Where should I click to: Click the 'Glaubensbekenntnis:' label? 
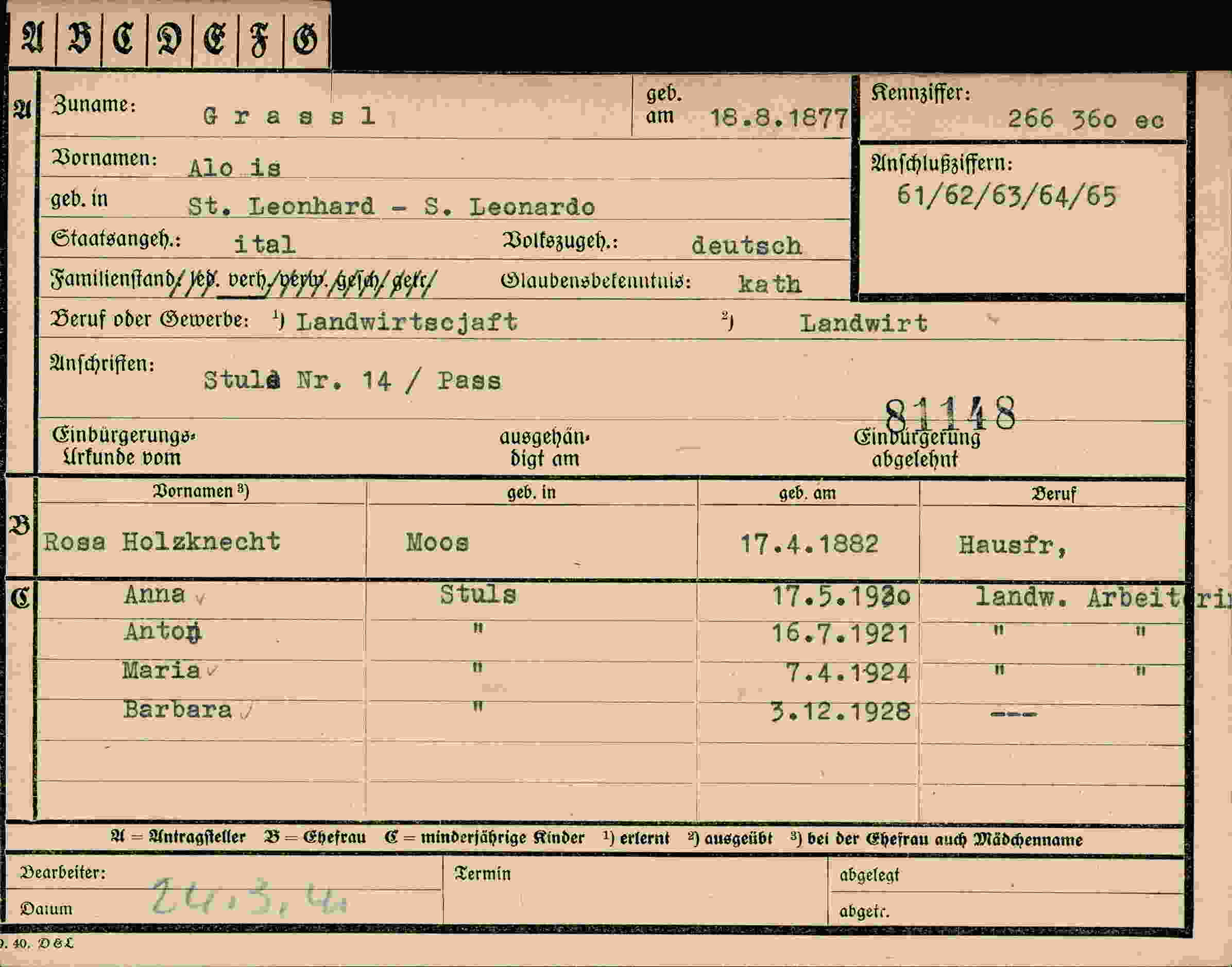coord(595,281)
